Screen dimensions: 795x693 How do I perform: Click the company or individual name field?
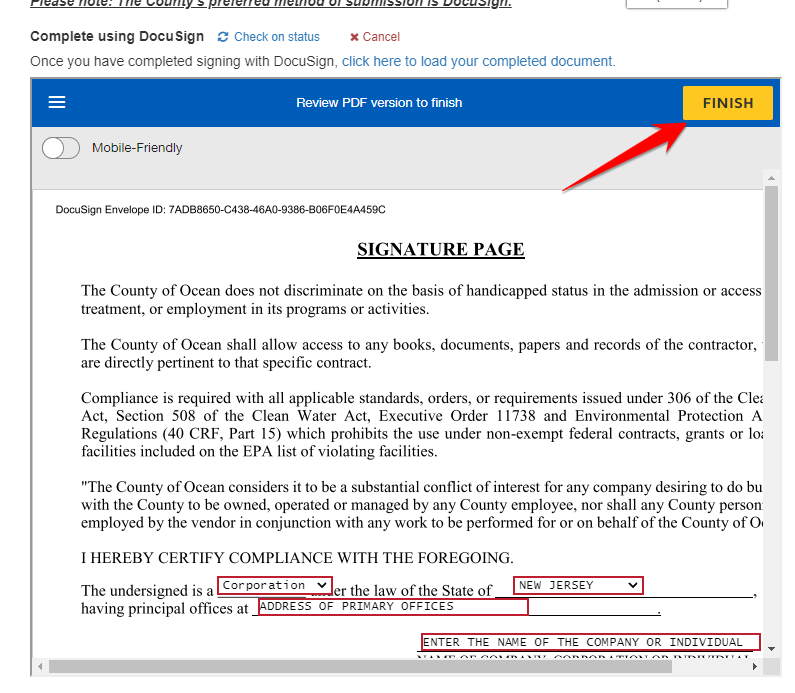click(x=590, y=642)
